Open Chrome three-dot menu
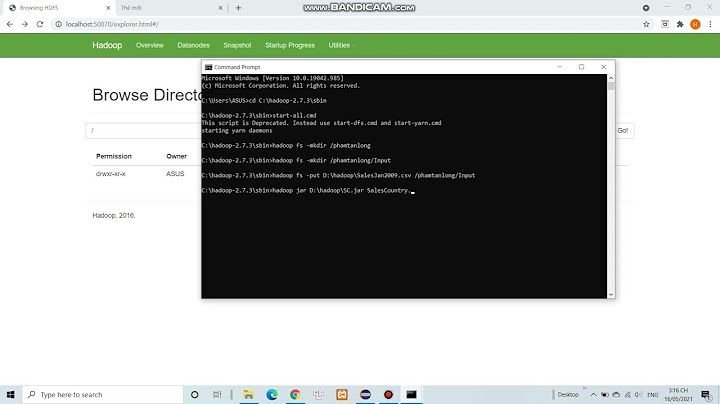The height and width of the screenshot is (404, 720). (710, 24)
